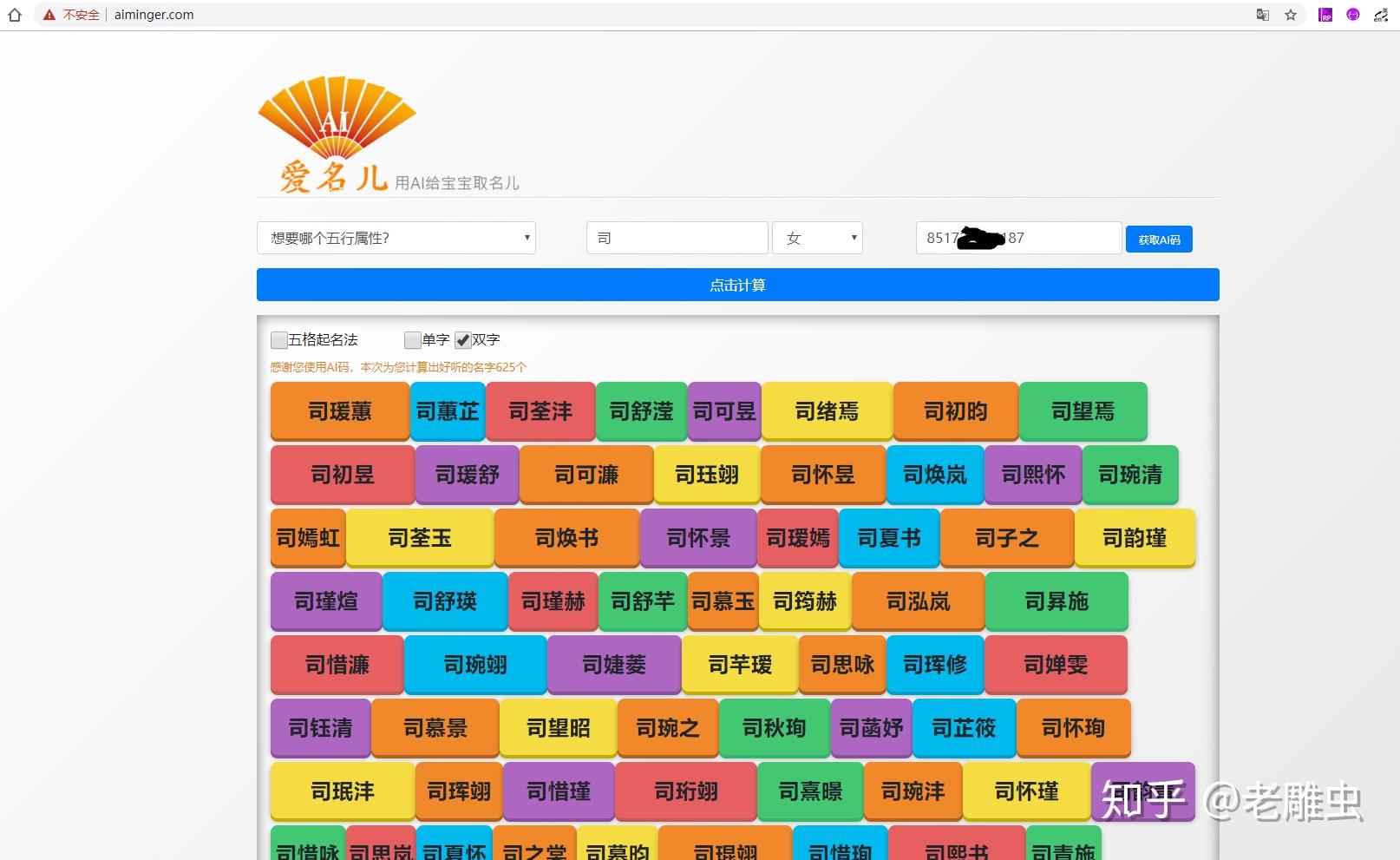1400x860 pixels.
Task: Choose the green tile 司昇施
Action: coord(1057,601)
